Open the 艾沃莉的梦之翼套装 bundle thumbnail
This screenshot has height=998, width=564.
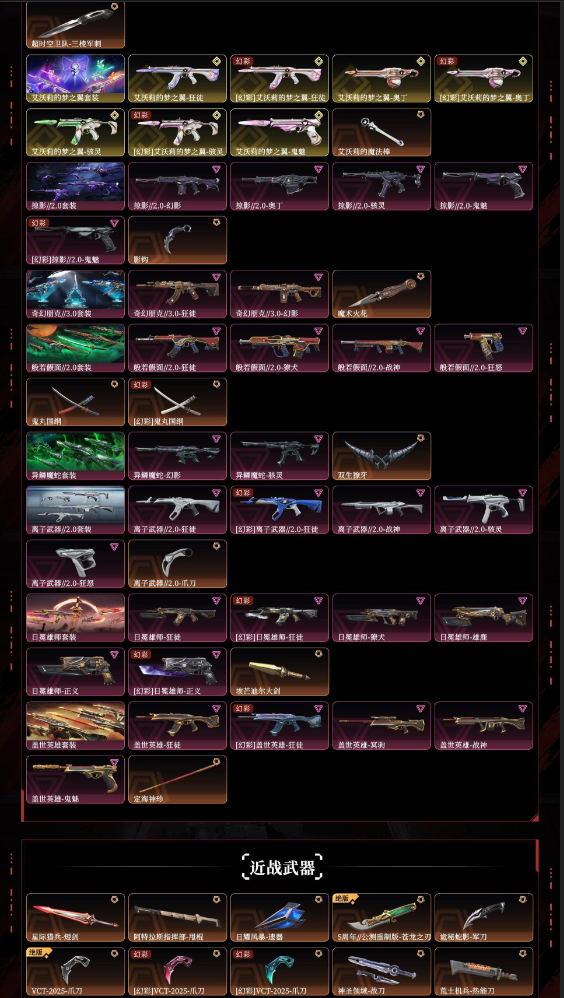coord(76,78)
